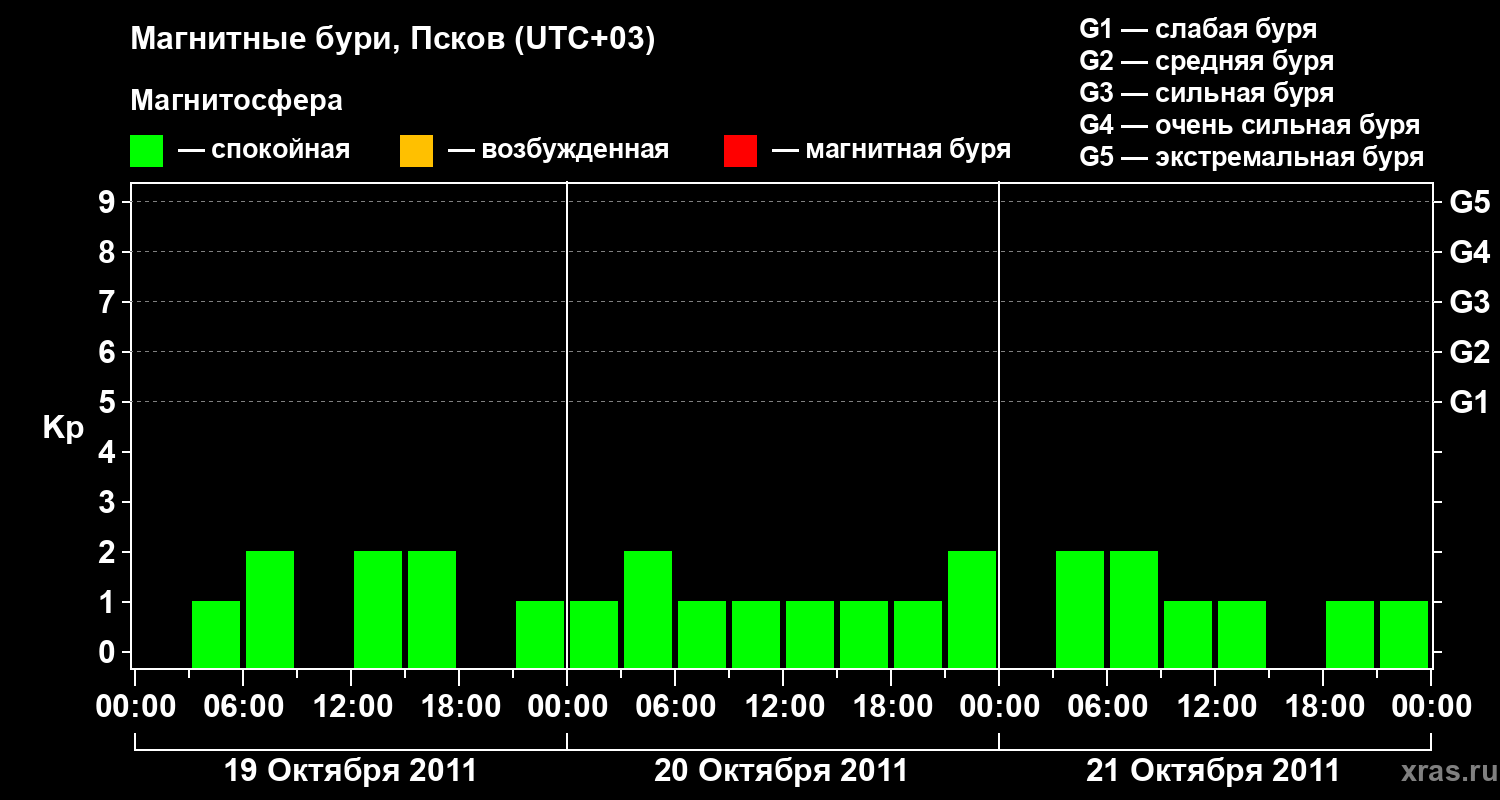The image size is (1500, 800).
Task: Click the '06:00' time label under 21 Октября
Action: click(x=1107, y=707)
